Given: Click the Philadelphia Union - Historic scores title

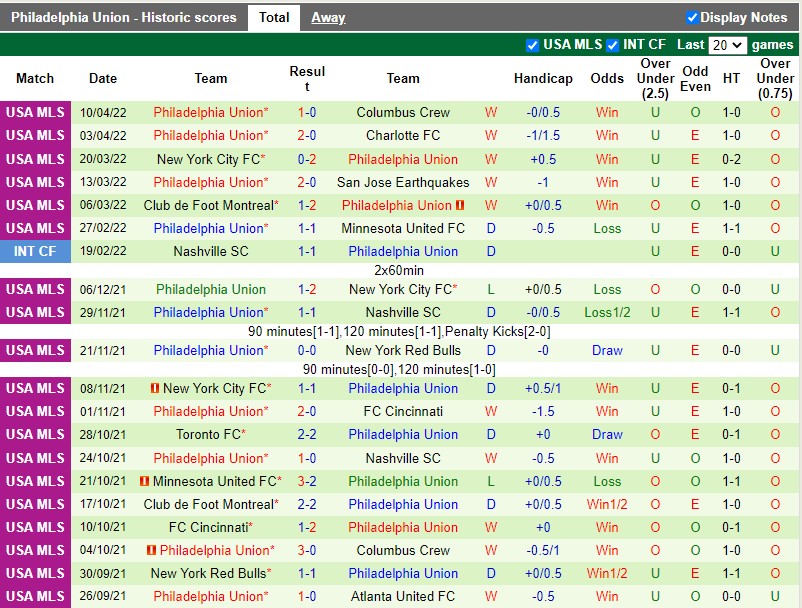Looking at the screenshot, I should 124,18.
